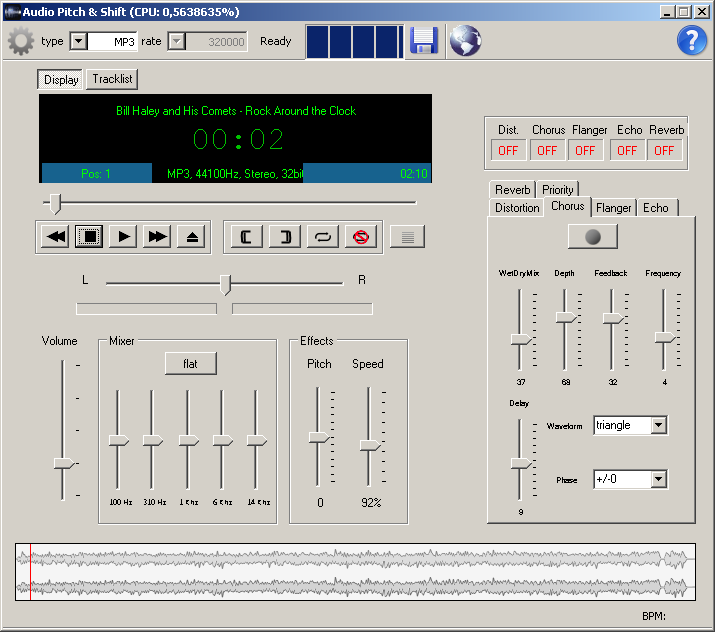The image size is (715, 632).
Task: Reset the mixer with the flat button
Action: [x=191, y=363]
